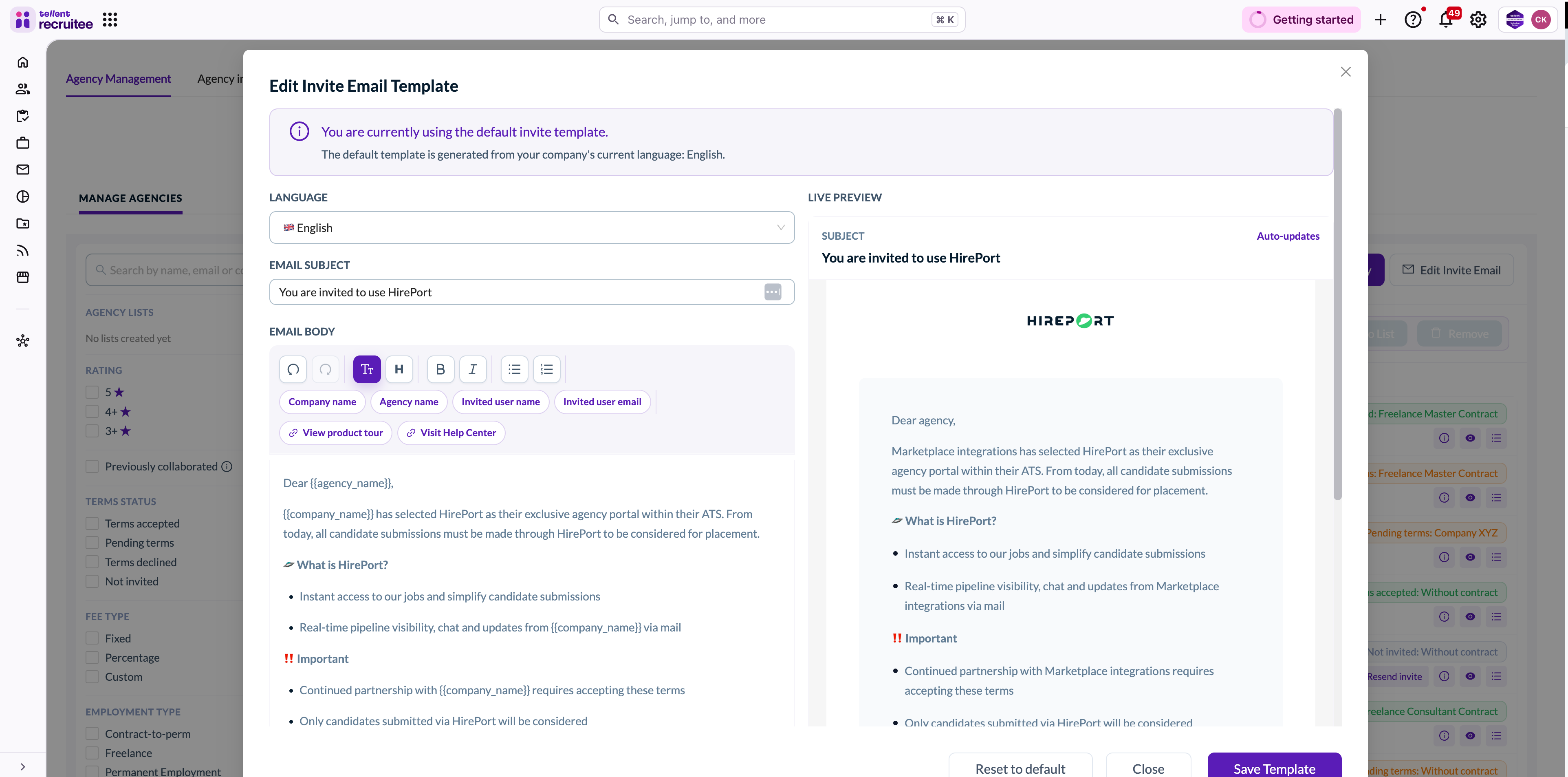The width and height of the screenshot is (1568, 777).
Task: Open the apps grid launcher icon
Action: coord(110,20)
